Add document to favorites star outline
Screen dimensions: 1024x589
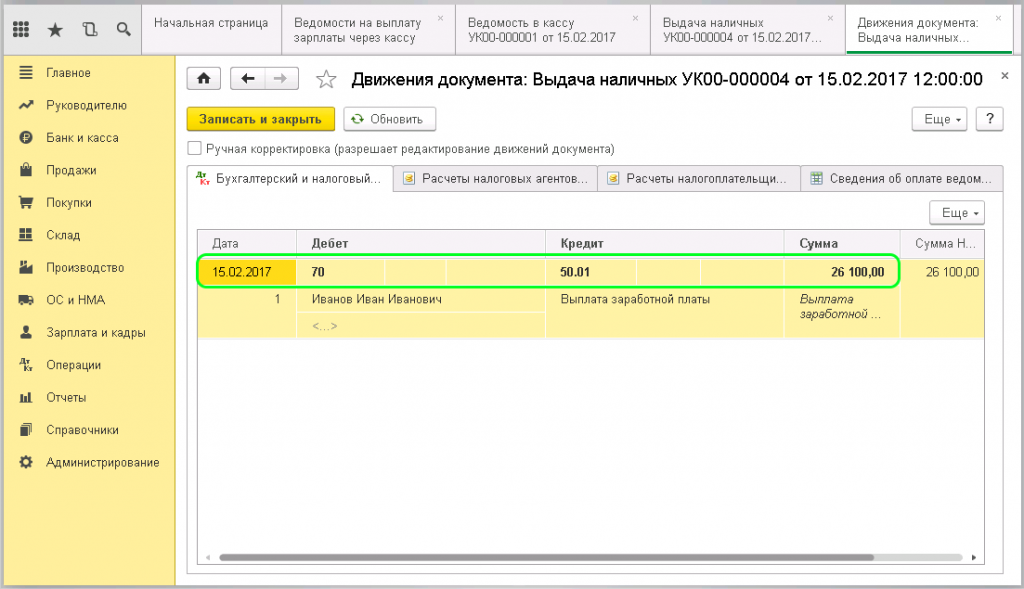pyautogui.click(x=325, y=79)
